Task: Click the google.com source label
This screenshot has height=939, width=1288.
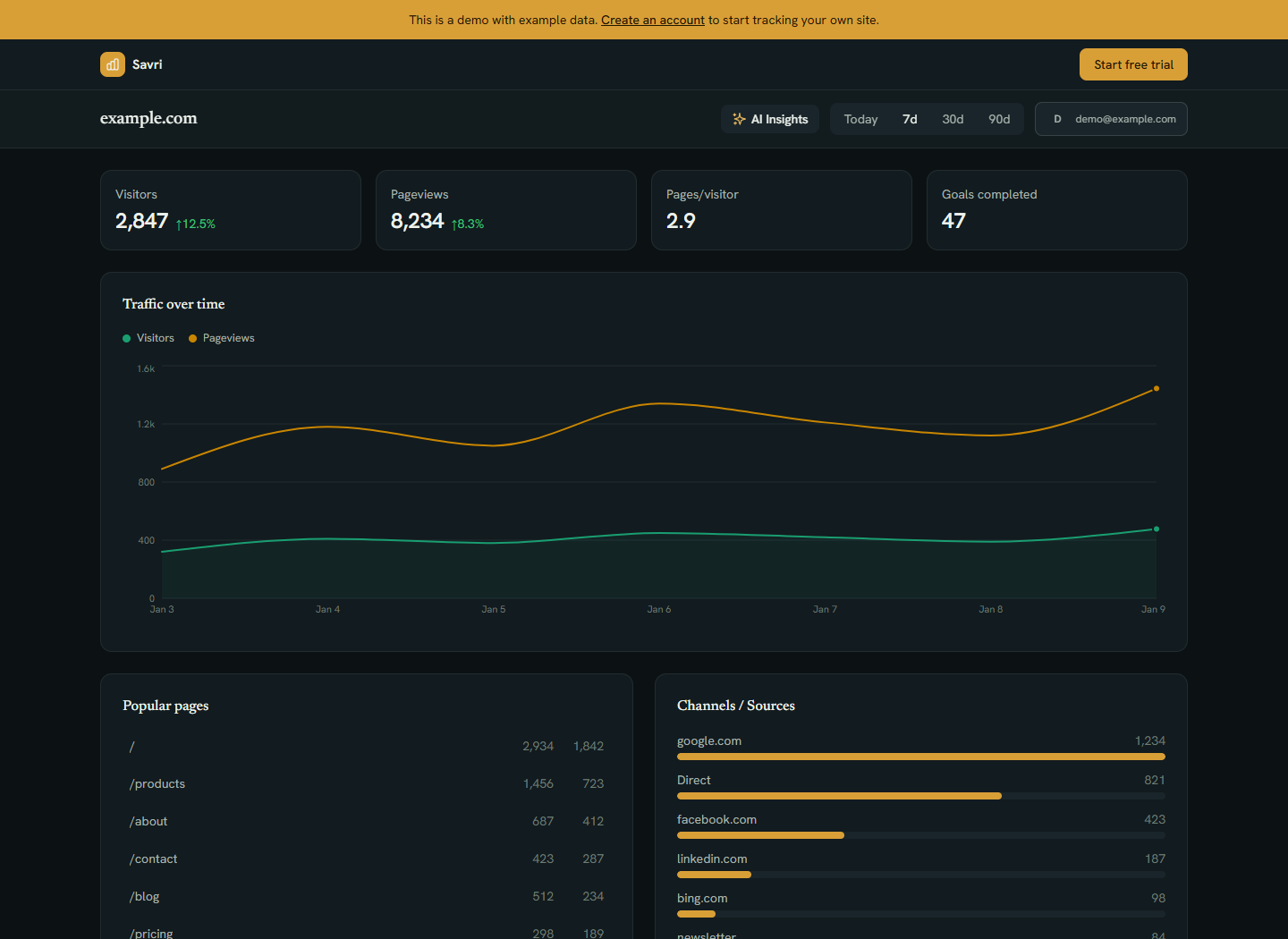Action: (709, 740)
